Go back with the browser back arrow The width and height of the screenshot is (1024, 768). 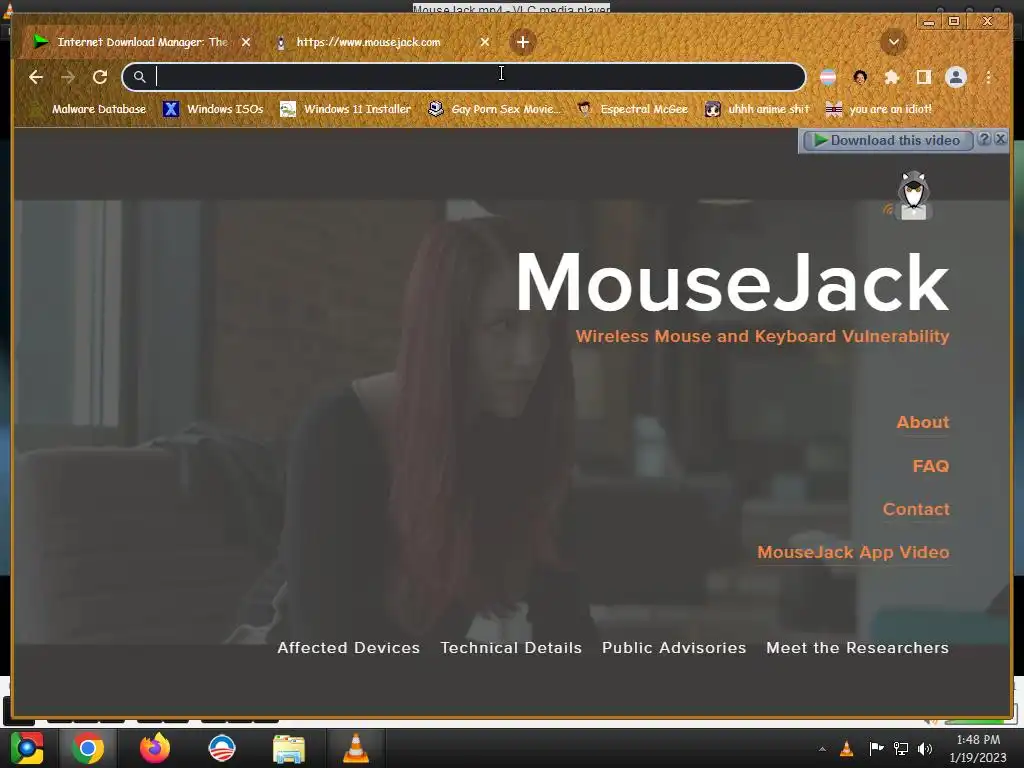click(36, 77)
